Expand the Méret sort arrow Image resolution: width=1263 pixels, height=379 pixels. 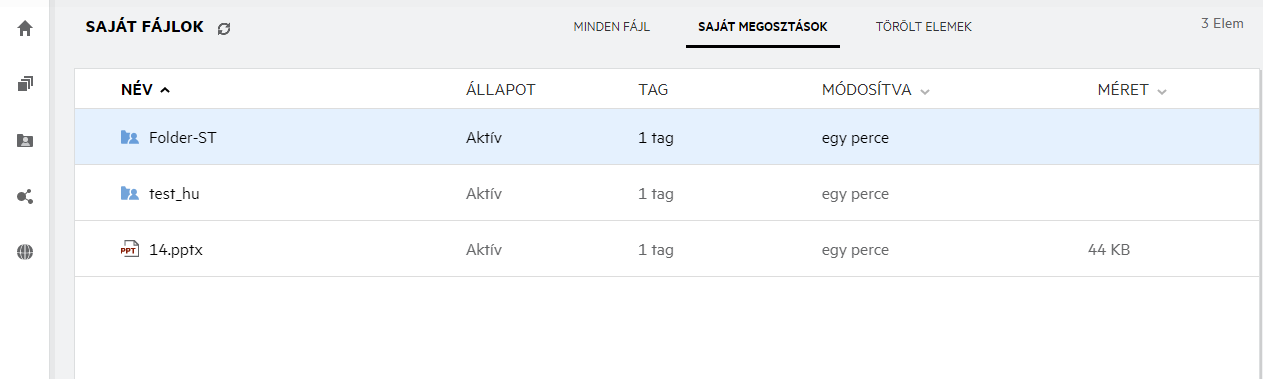pyautogui.click(x=1162, y=91)
